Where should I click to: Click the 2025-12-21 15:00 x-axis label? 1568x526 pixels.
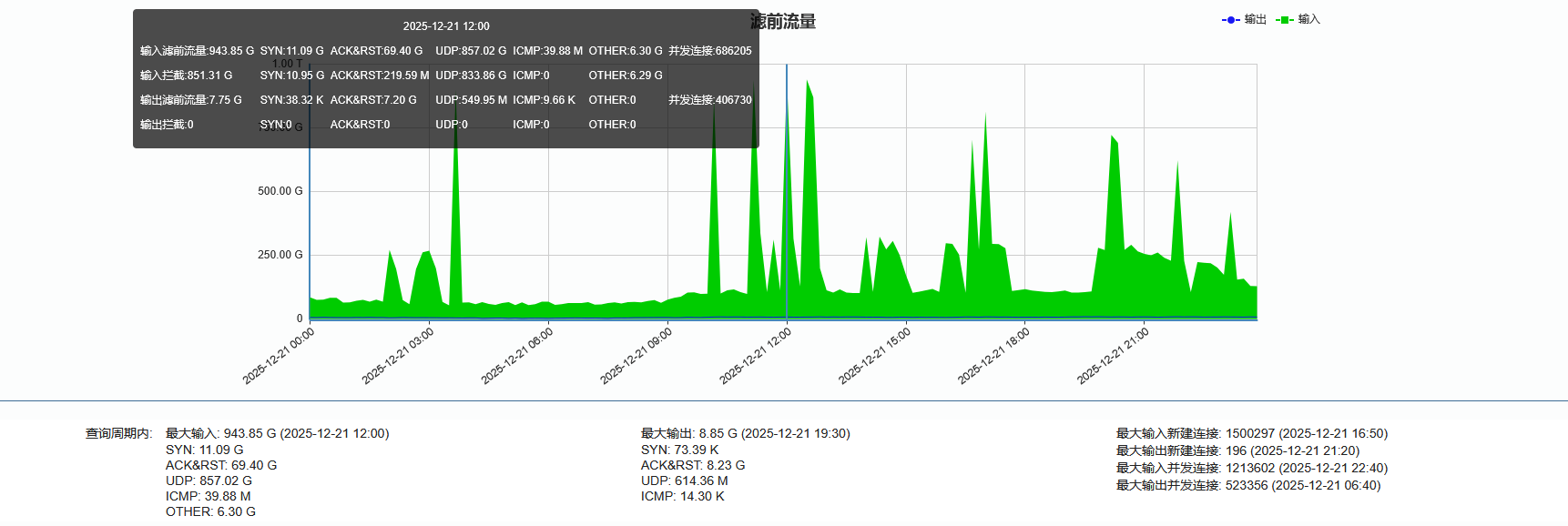click(x=875, y=356)
